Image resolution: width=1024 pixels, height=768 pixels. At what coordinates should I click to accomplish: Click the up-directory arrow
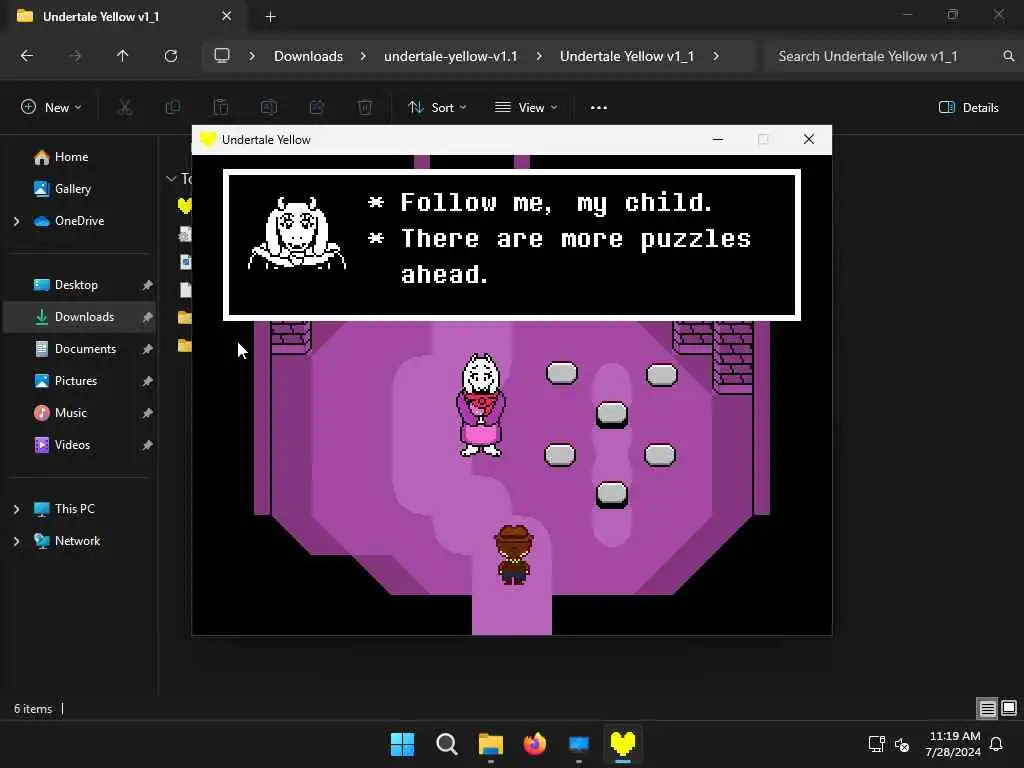point(122,56)
